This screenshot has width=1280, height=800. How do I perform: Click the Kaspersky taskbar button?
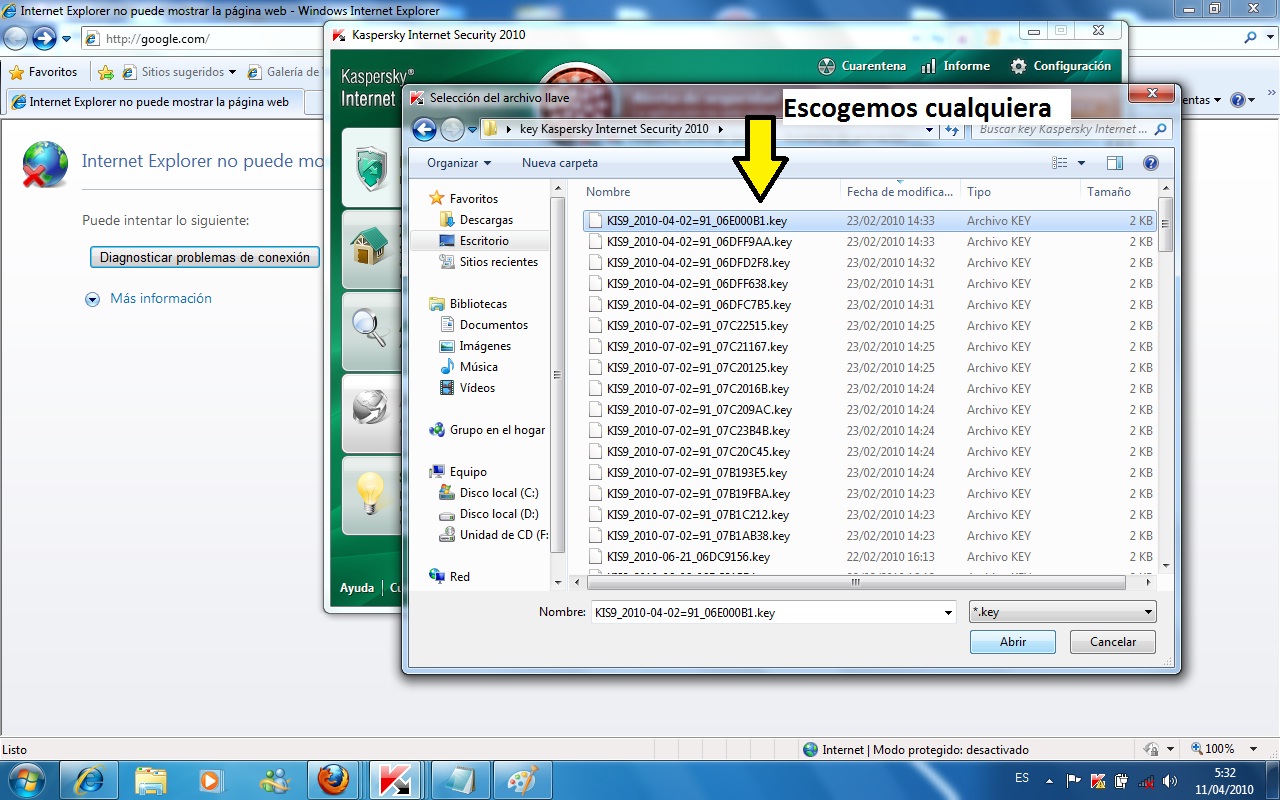397,779
